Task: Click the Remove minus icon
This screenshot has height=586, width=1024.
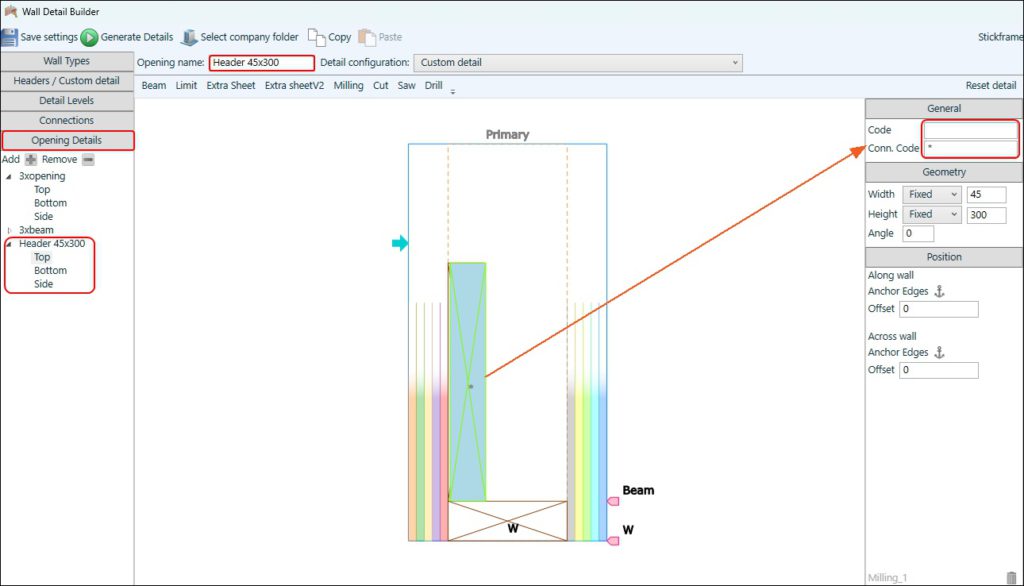Action: point(88,159)
